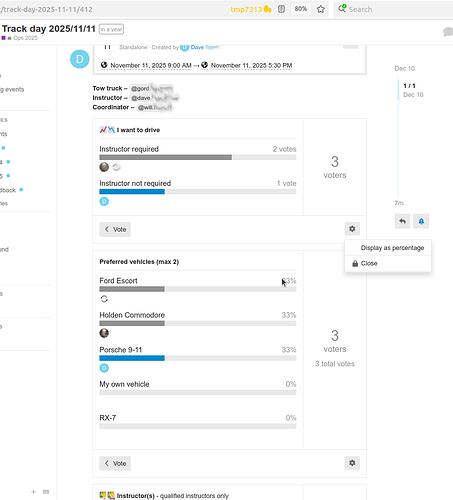Click the plus icon in sidebar bottom
The image size is (453, 500).
(33, 492)
